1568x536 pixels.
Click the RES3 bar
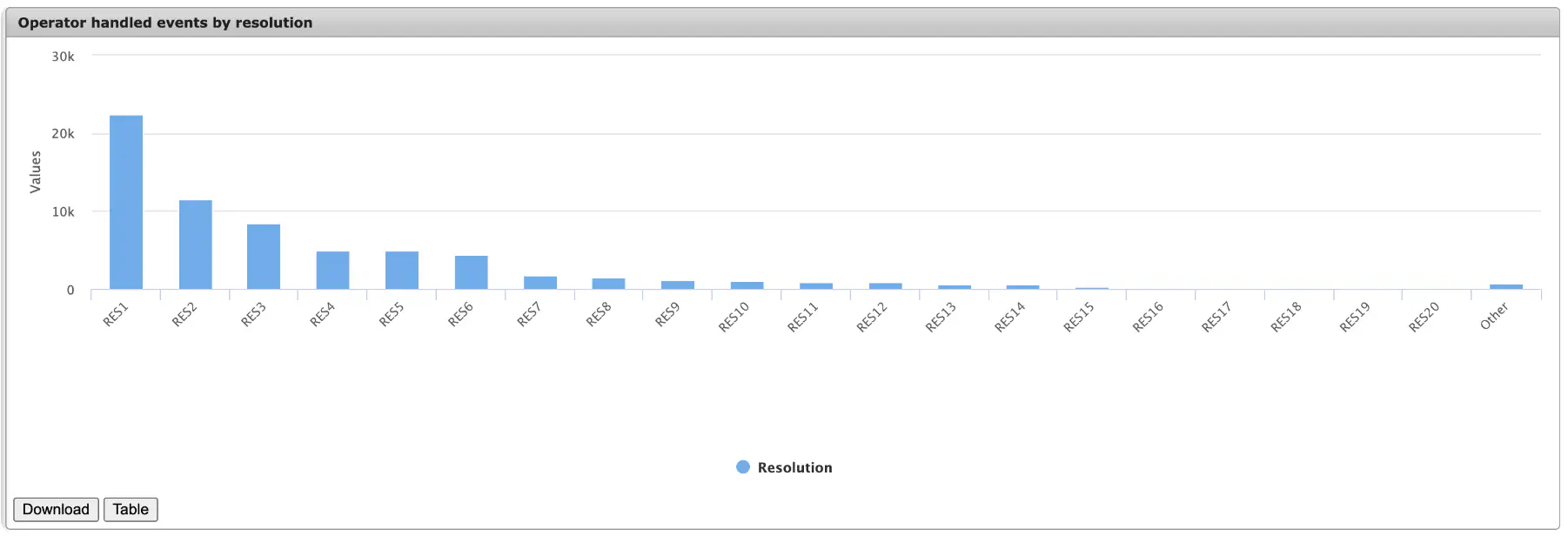pos(264,257)
